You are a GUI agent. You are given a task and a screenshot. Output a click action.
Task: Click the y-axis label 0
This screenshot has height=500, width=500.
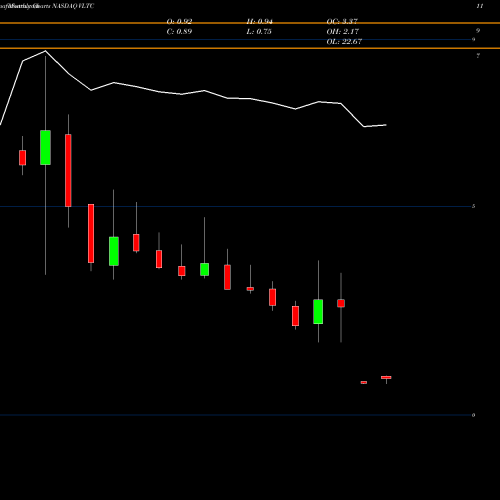473,415
